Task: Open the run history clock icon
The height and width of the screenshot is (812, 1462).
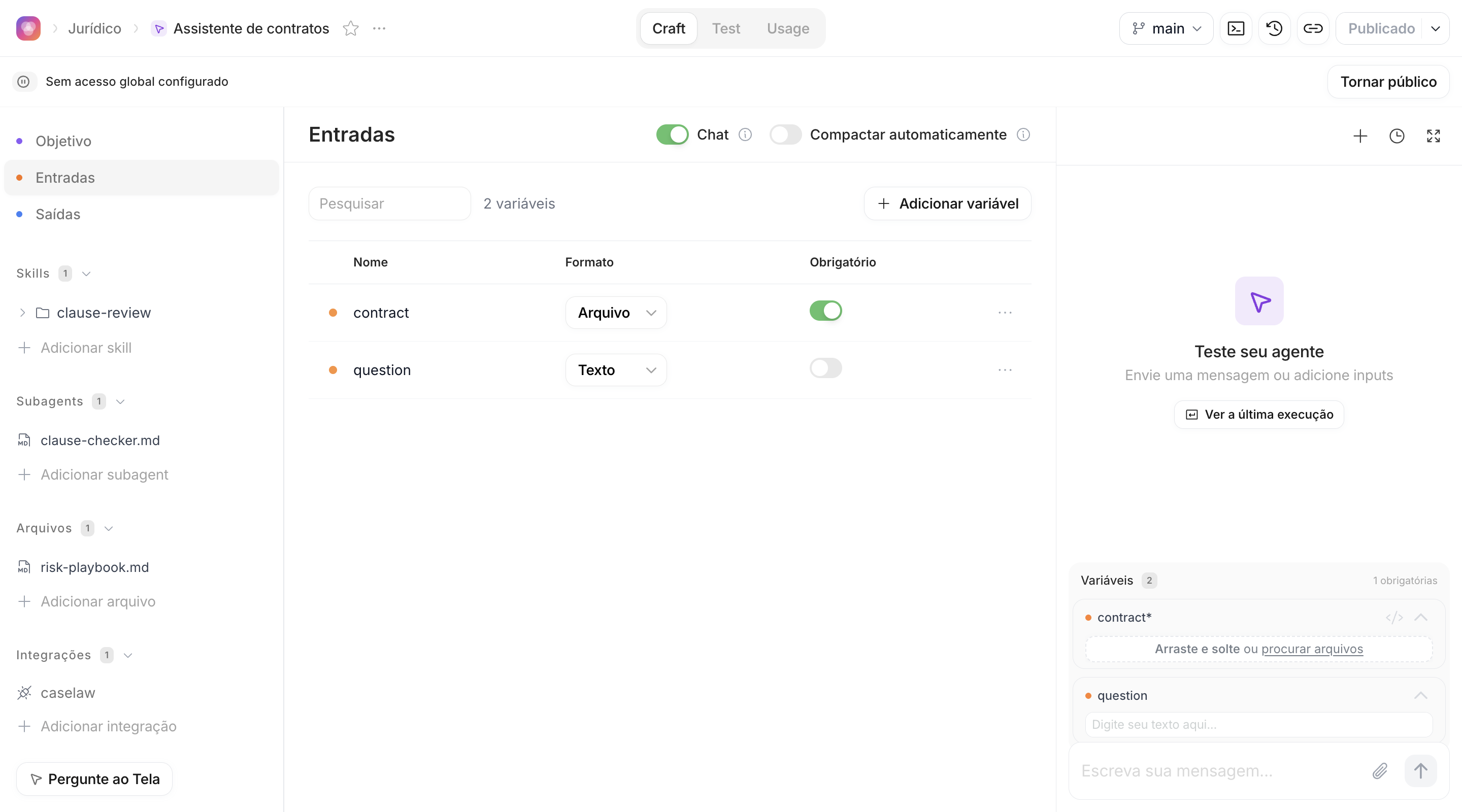Action: (1396, 136)
